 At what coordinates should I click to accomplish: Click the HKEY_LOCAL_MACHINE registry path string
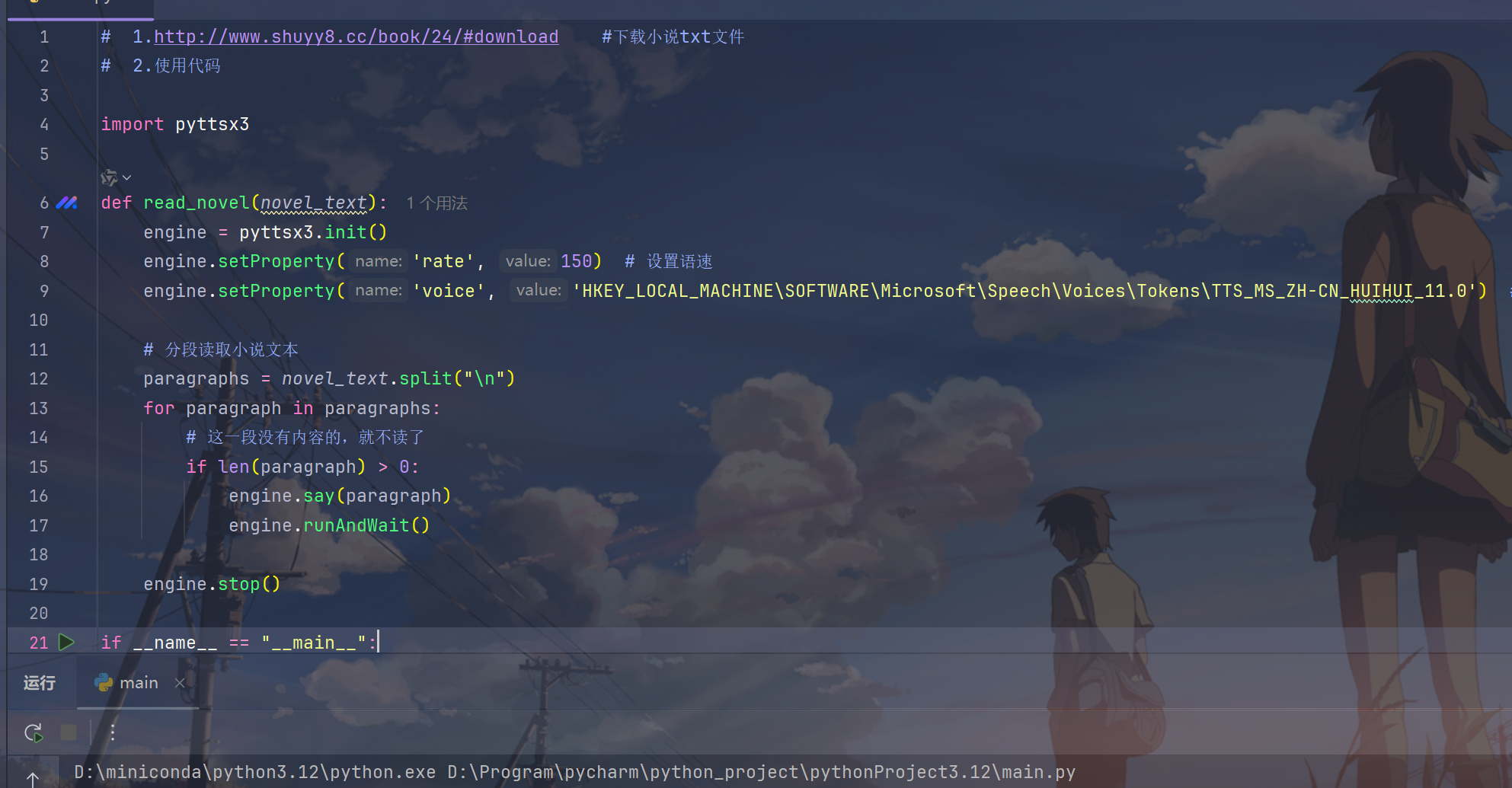tap(1025, 291)
